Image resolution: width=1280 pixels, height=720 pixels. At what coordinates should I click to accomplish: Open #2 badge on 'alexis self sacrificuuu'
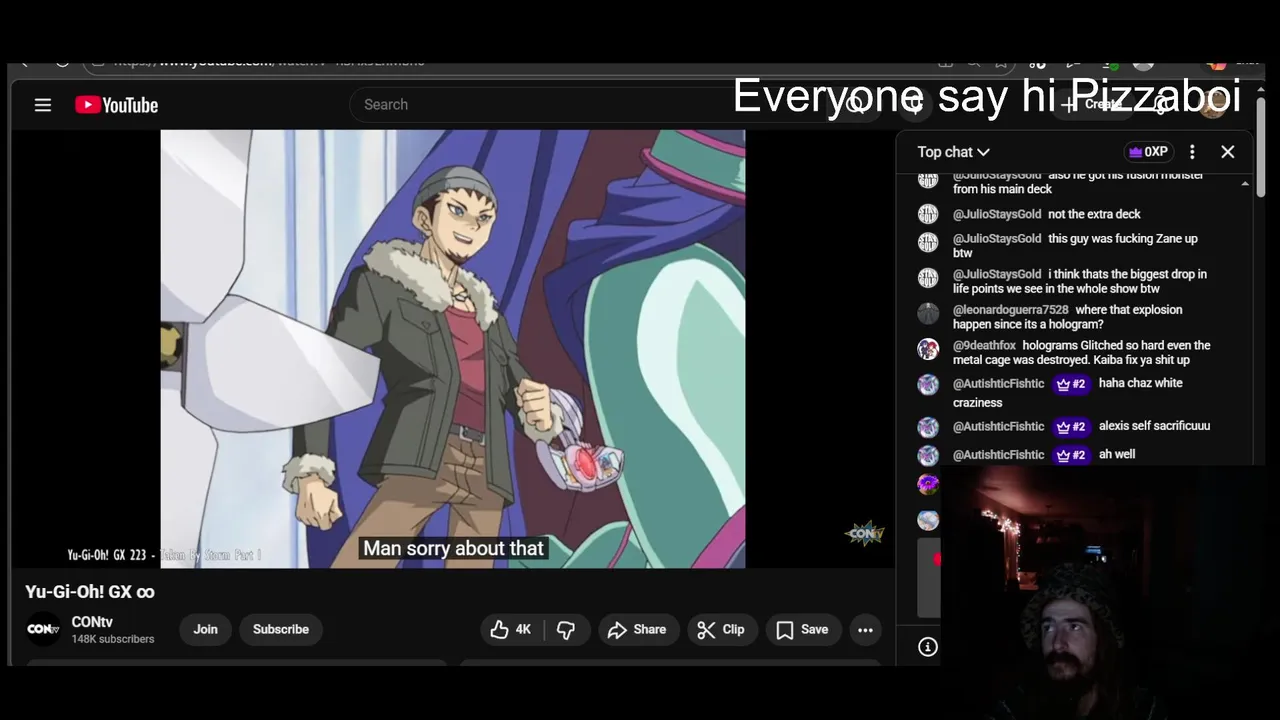click(1071, 427)
